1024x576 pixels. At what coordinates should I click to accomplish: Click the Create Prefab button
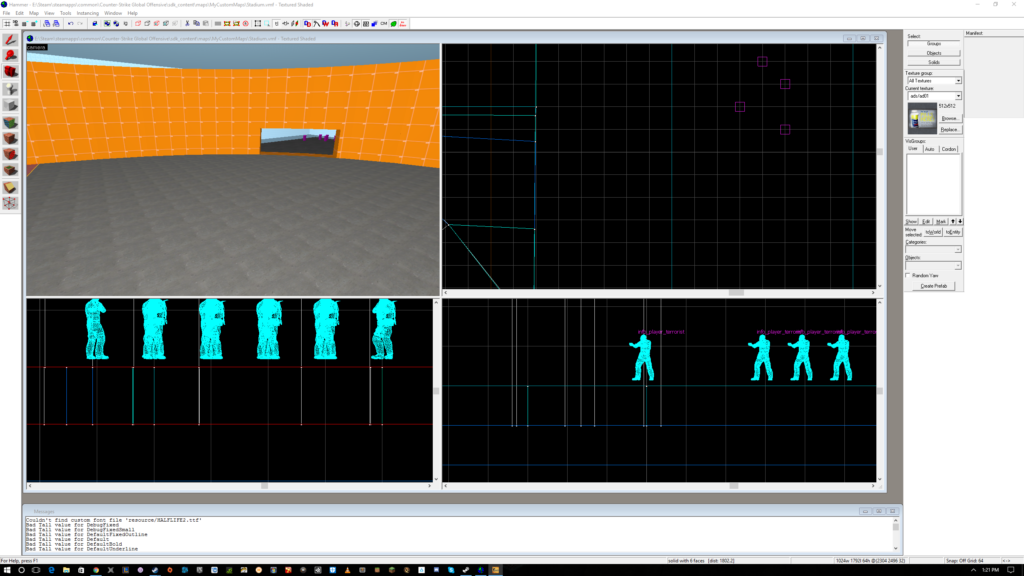(x=934, y=286)
